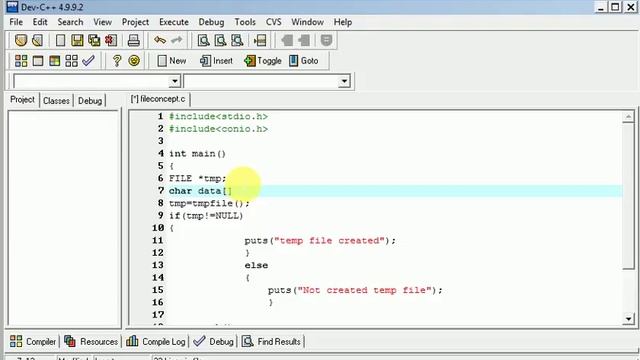
Task: Open the bottom Debug output tab
Action: pos(213,341)
